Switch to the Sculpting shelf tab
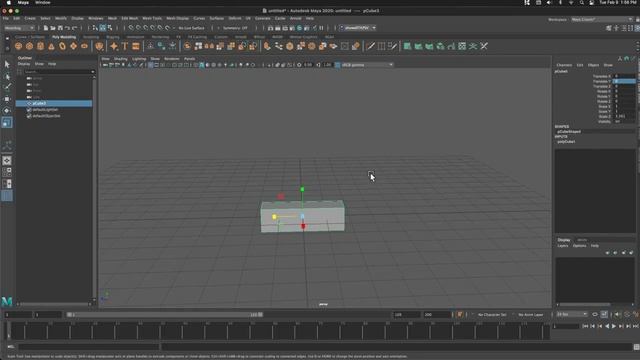Image resolution: width=640 pixels, height=360 pixels. point(91,37)
